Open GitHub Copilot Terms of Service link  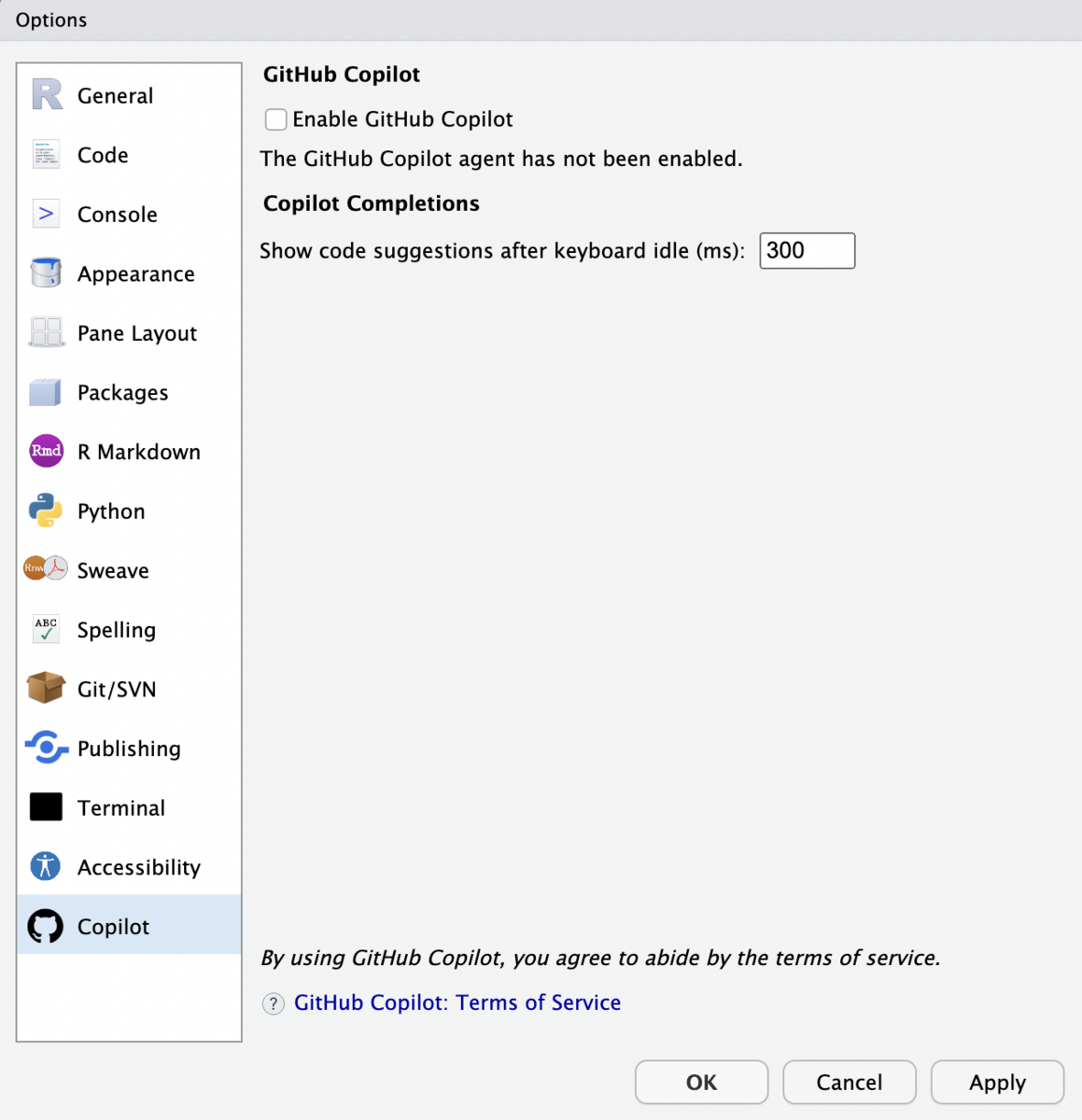[457, 1002]
